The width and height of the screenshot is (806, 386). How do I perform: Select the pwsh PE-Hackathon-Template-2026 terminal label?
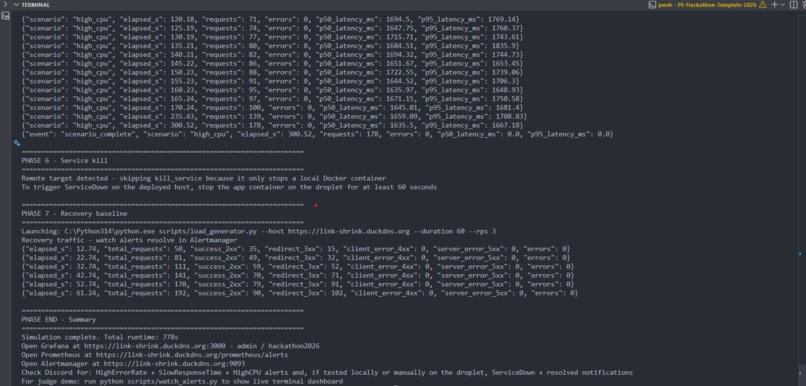tap(707, 5)
